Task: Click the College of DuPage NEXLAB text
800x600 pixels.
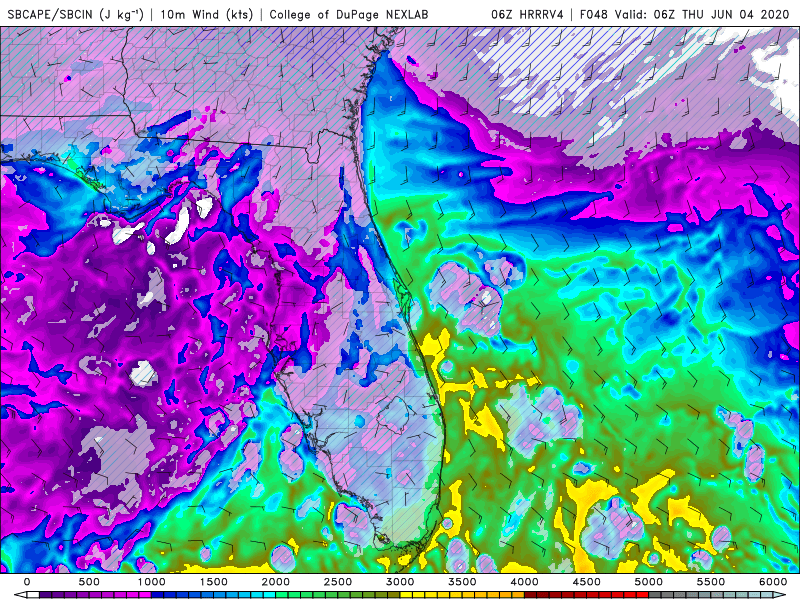Action: (348, 14)
